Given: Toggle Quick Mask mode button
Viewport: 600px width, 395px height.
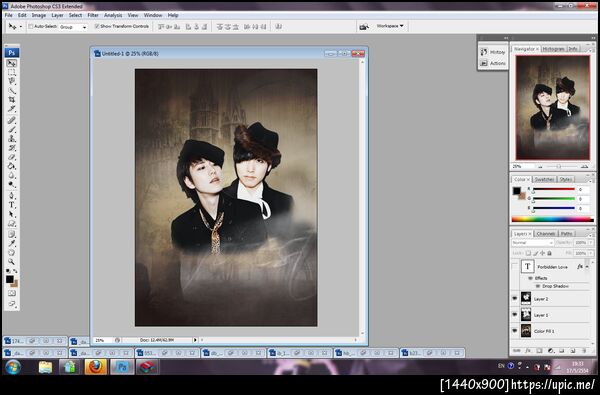Looking at the screenshot, I should 11,294.
